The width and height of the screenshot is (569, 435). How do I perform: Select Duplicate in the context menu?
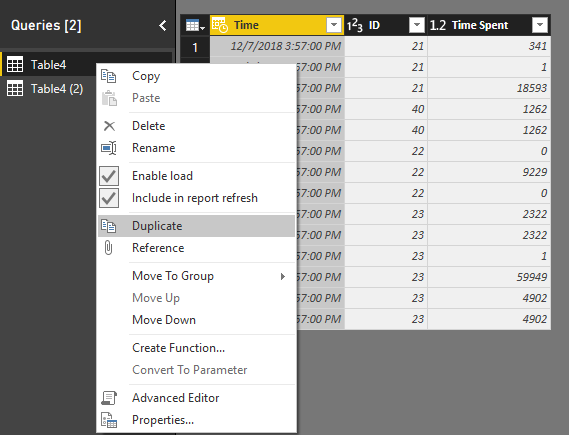click(196, 226)
